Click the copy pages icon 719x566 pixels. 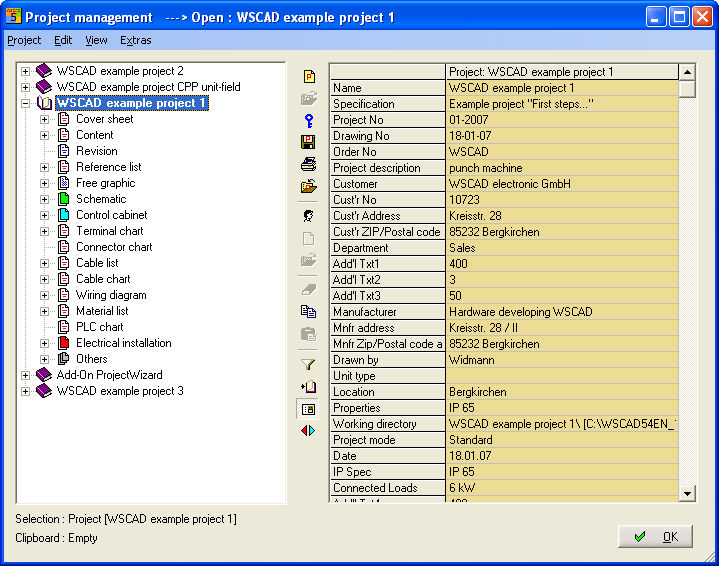click(308, 311)
